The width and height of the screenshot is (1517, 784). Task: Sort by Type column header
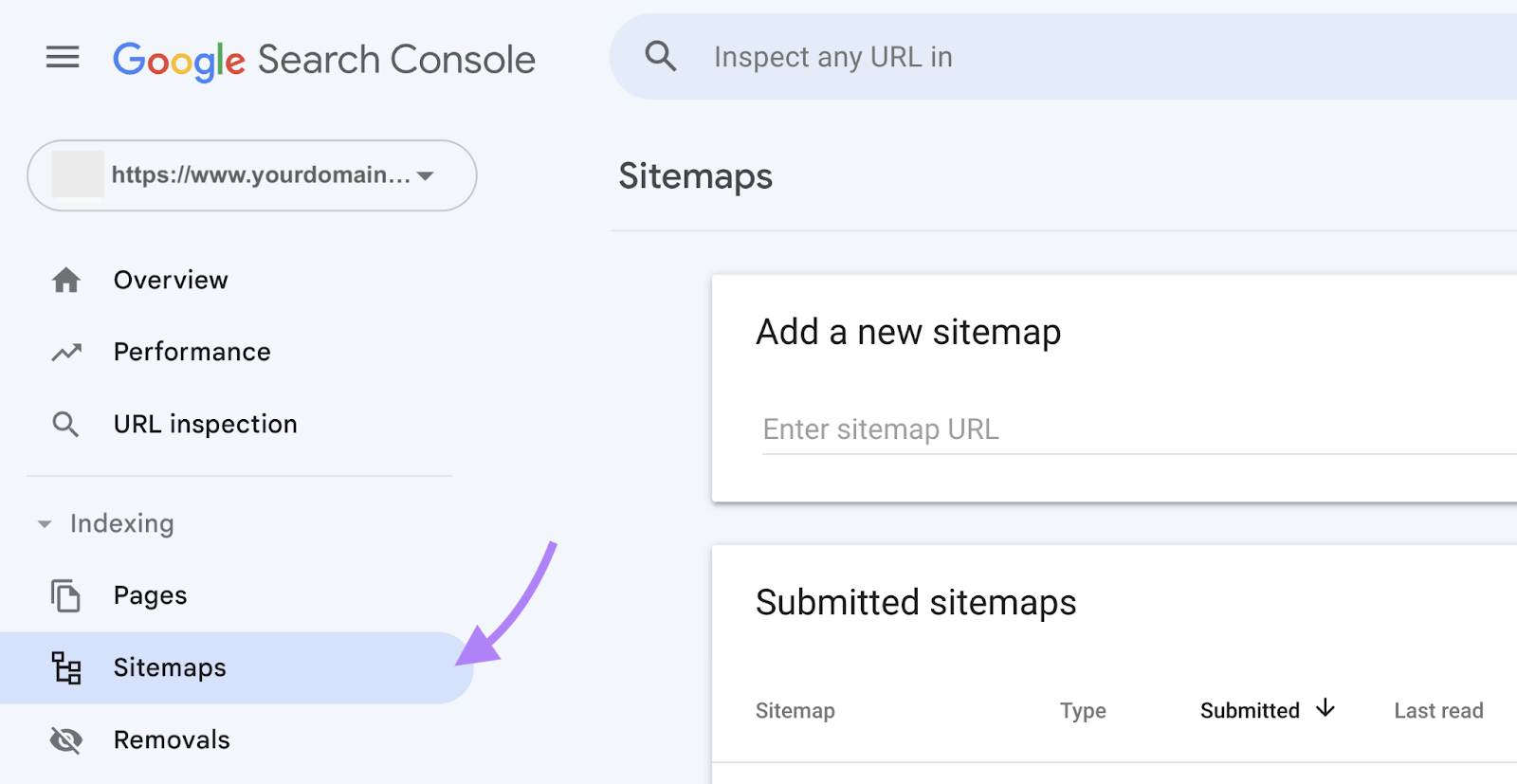1083,711
